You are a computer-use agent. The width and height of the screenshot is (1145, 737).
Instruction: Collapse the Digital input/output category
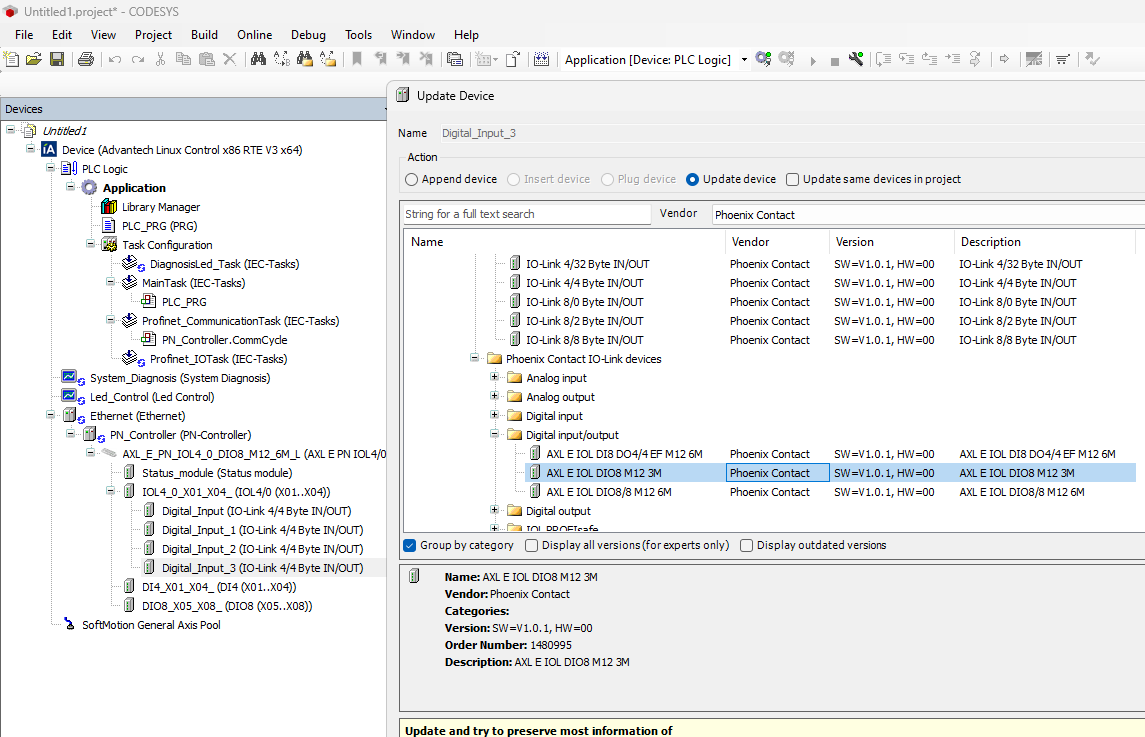tap(495, 435)
